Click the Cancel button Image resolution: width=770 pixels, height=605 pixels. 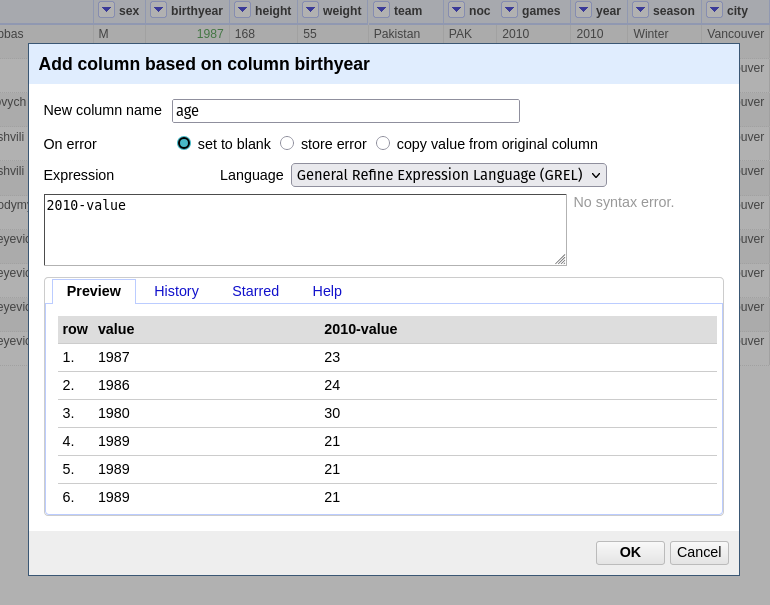tap(699, 552)
